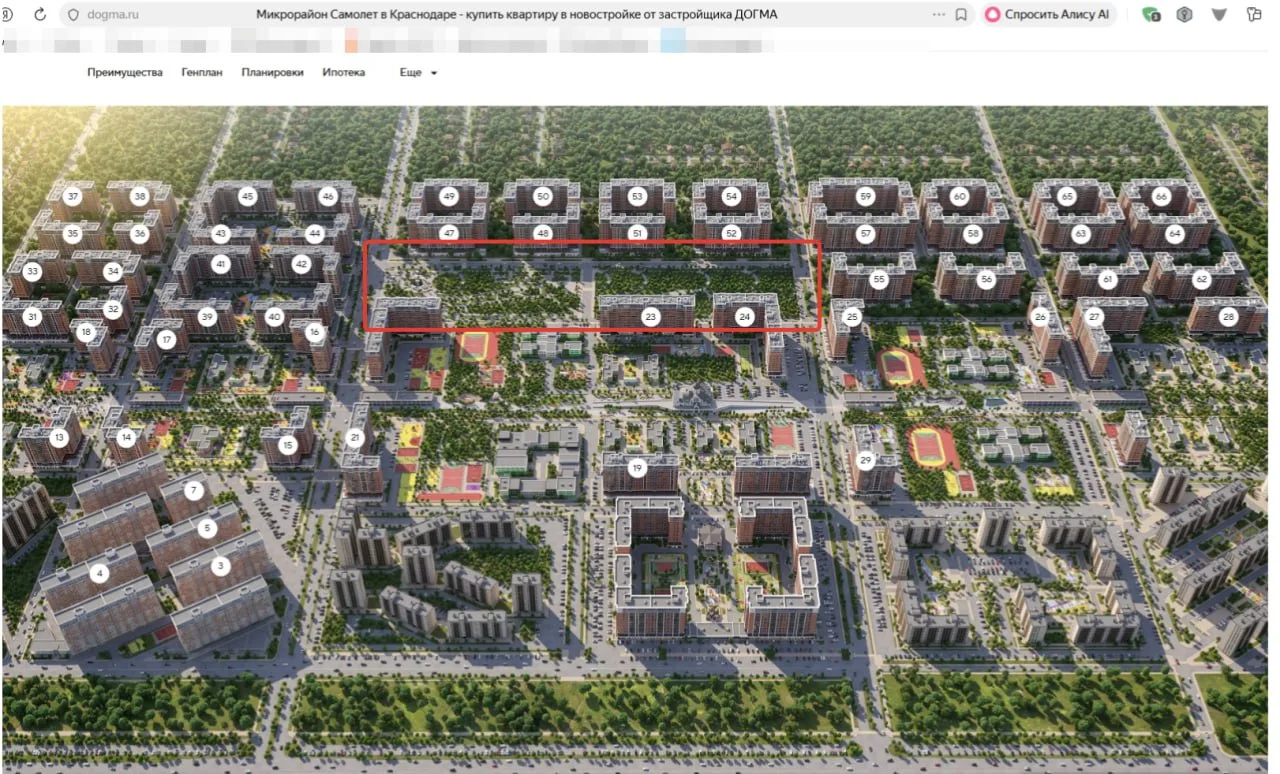The width and height of the screenshot is (1280, 774).
Task: Click the rightmost toolbar icon in browser
Action: point(1254,15)
